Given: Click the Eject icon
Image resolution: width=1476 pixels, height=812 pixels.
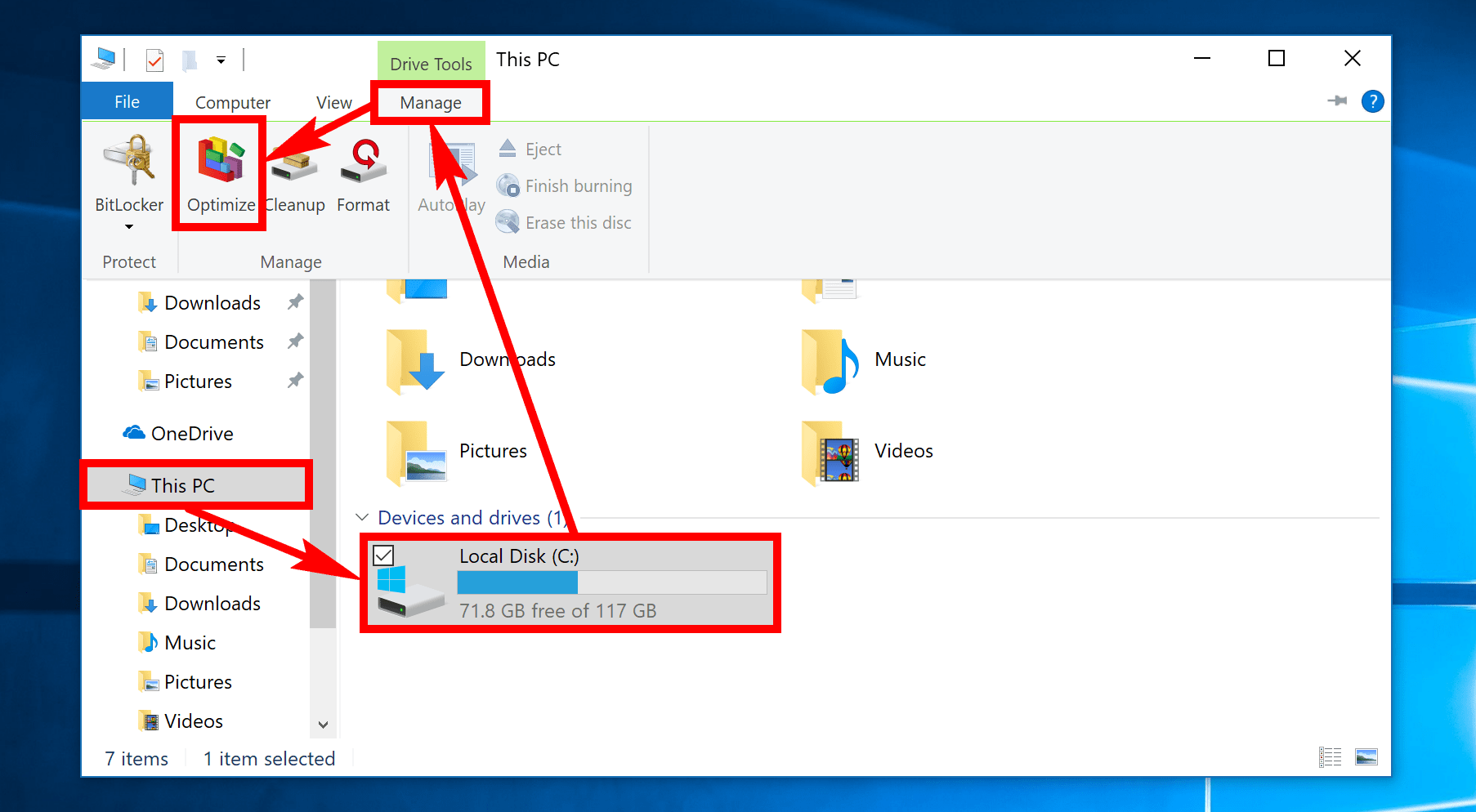Looking at the screenshot, I should click(508, 148).
